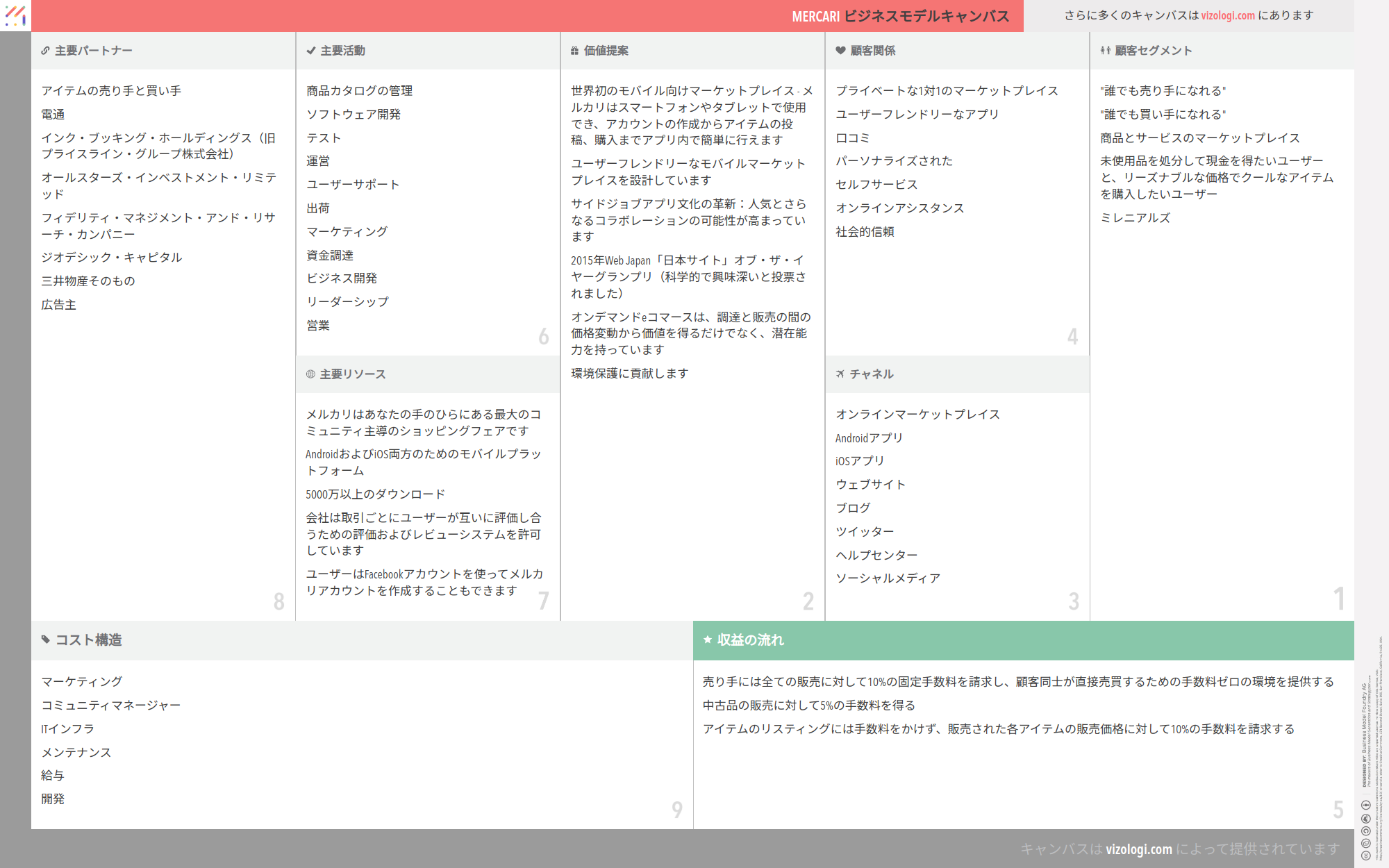Open vizologi.com link in top banner
Viewport: 1389px width, 868px height.
tap(1228, 15)
